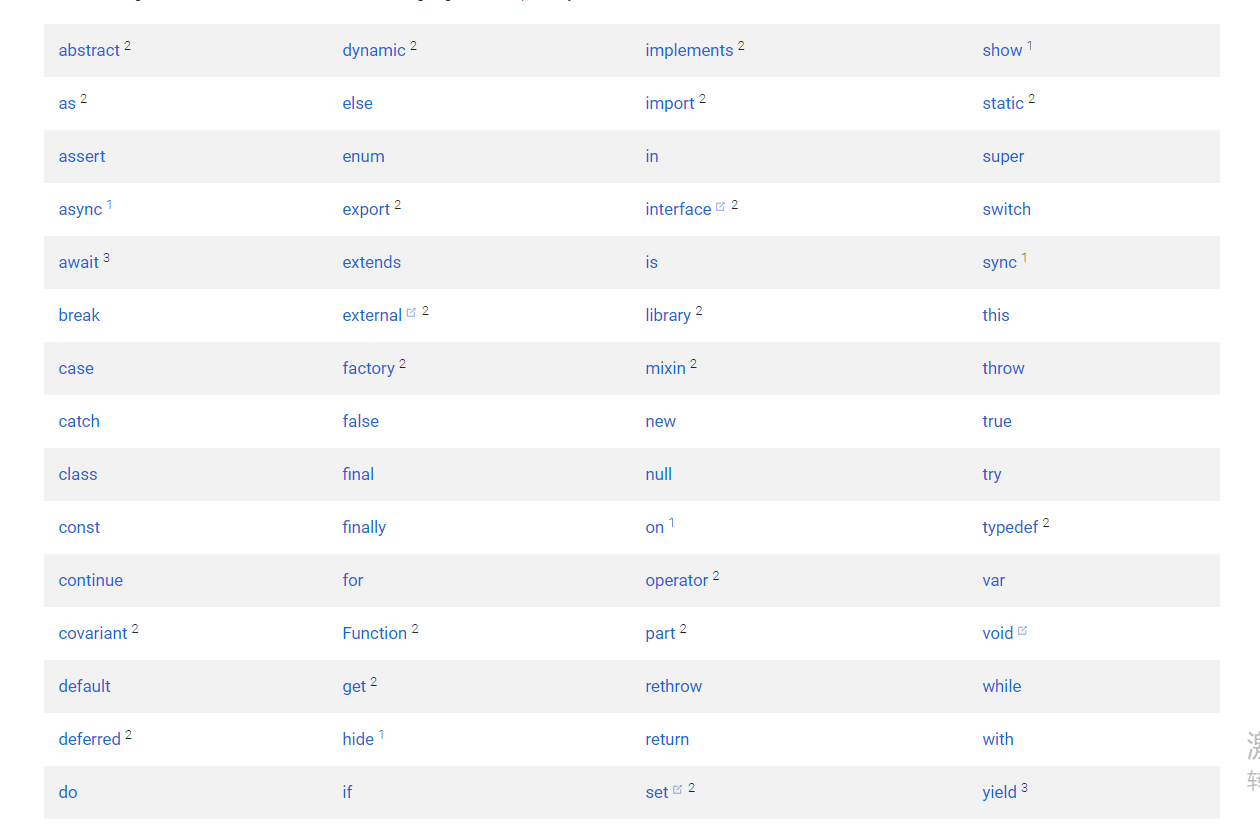Open the deferred keyword link
This screenshot has height=829, width=1260.
[x=89, y=739]
